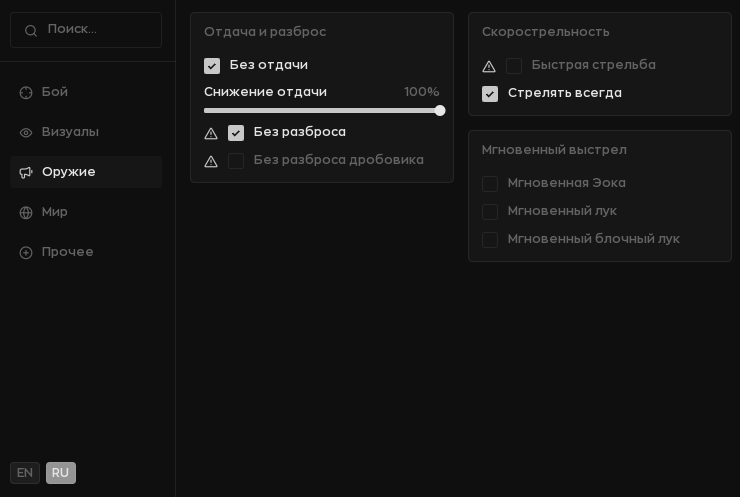Click warning triangle next to Без разброса
This screenshot has width=740, height=497.
[211, 134]
